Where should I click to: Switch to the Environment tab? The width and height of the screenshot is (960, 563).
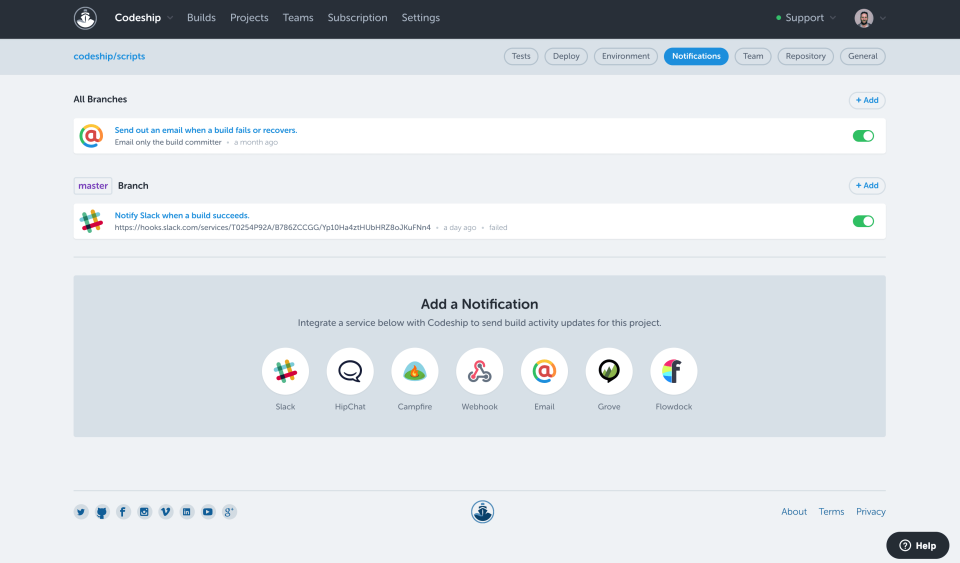[626, 56]
